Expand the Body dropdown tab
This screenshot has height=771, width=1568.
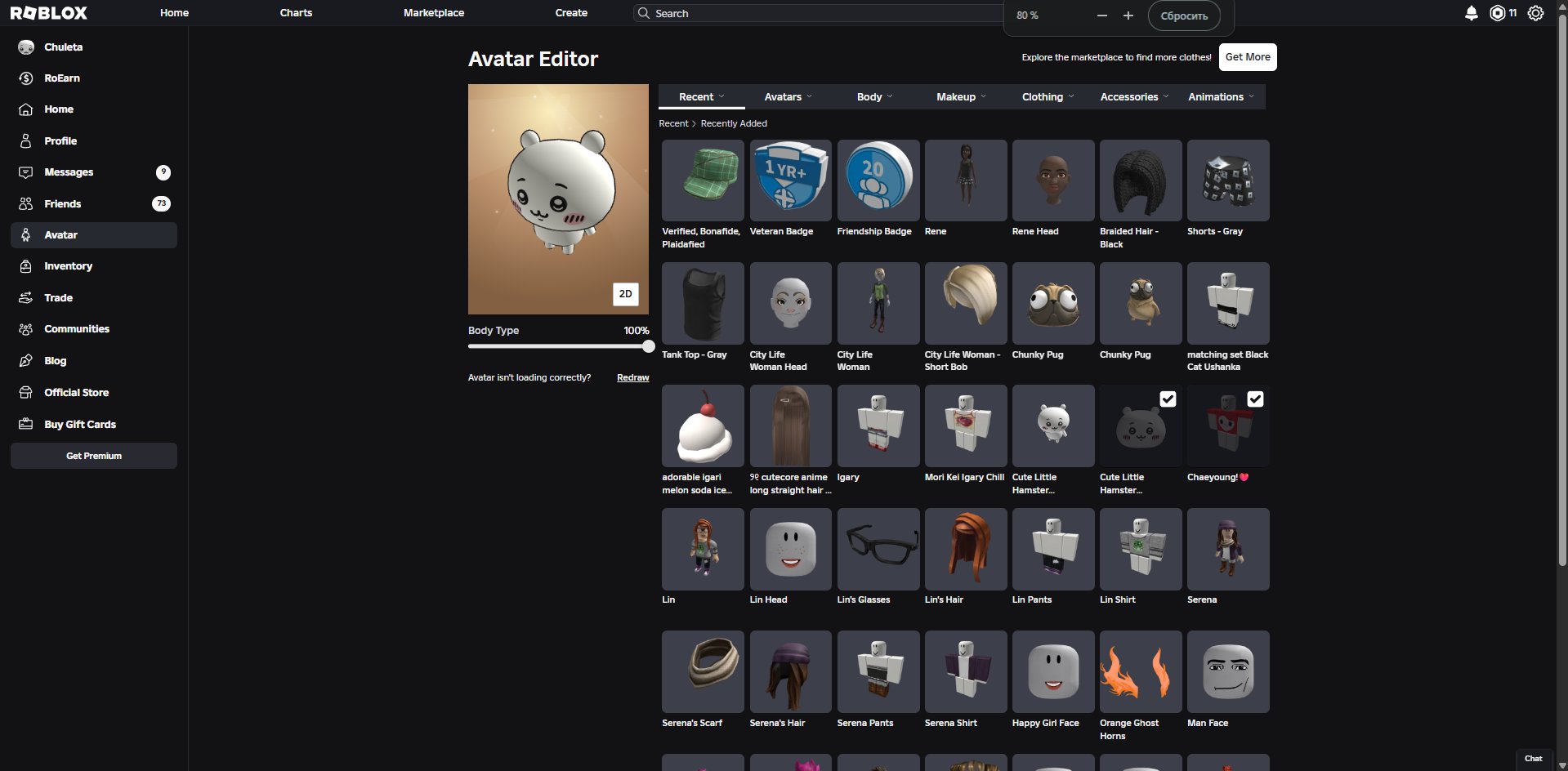(x=875, y=97)
